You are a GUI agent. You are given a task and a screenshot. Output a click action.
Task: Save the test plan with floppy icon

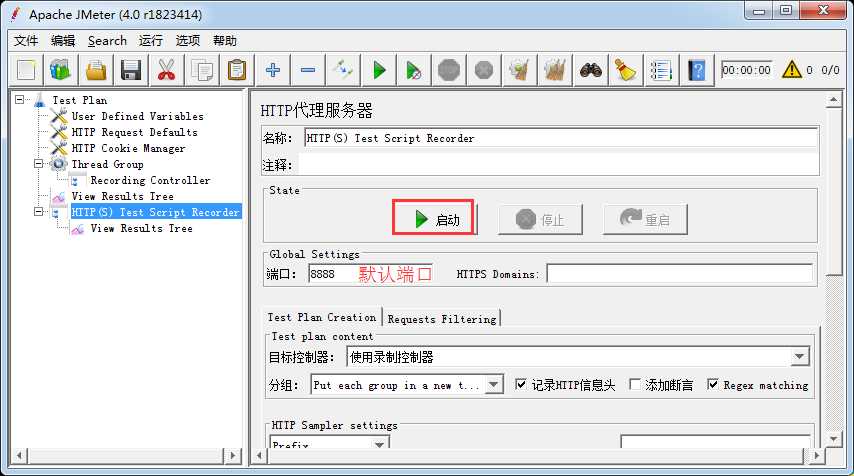[x=131, y=70]
